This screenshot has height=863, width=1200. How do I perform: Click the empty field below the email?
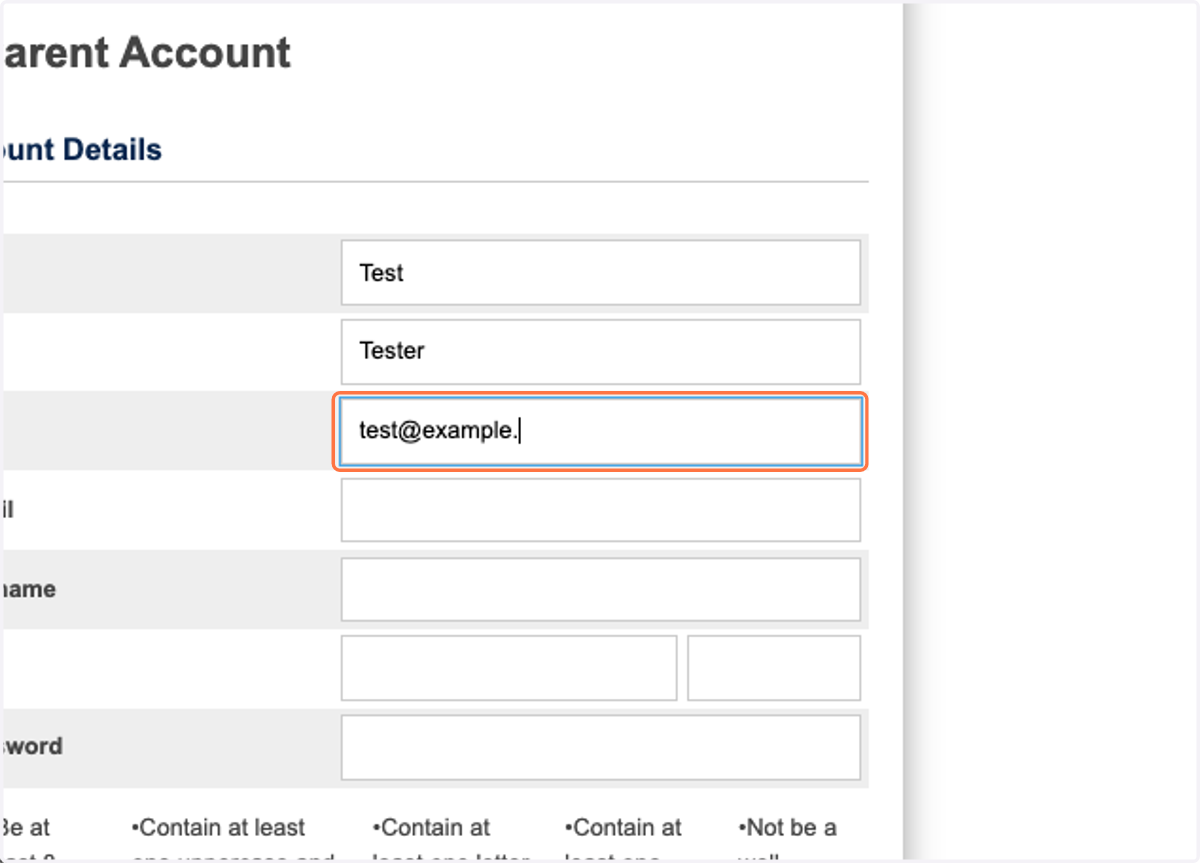pyautogui.click(x=600, y=510)
